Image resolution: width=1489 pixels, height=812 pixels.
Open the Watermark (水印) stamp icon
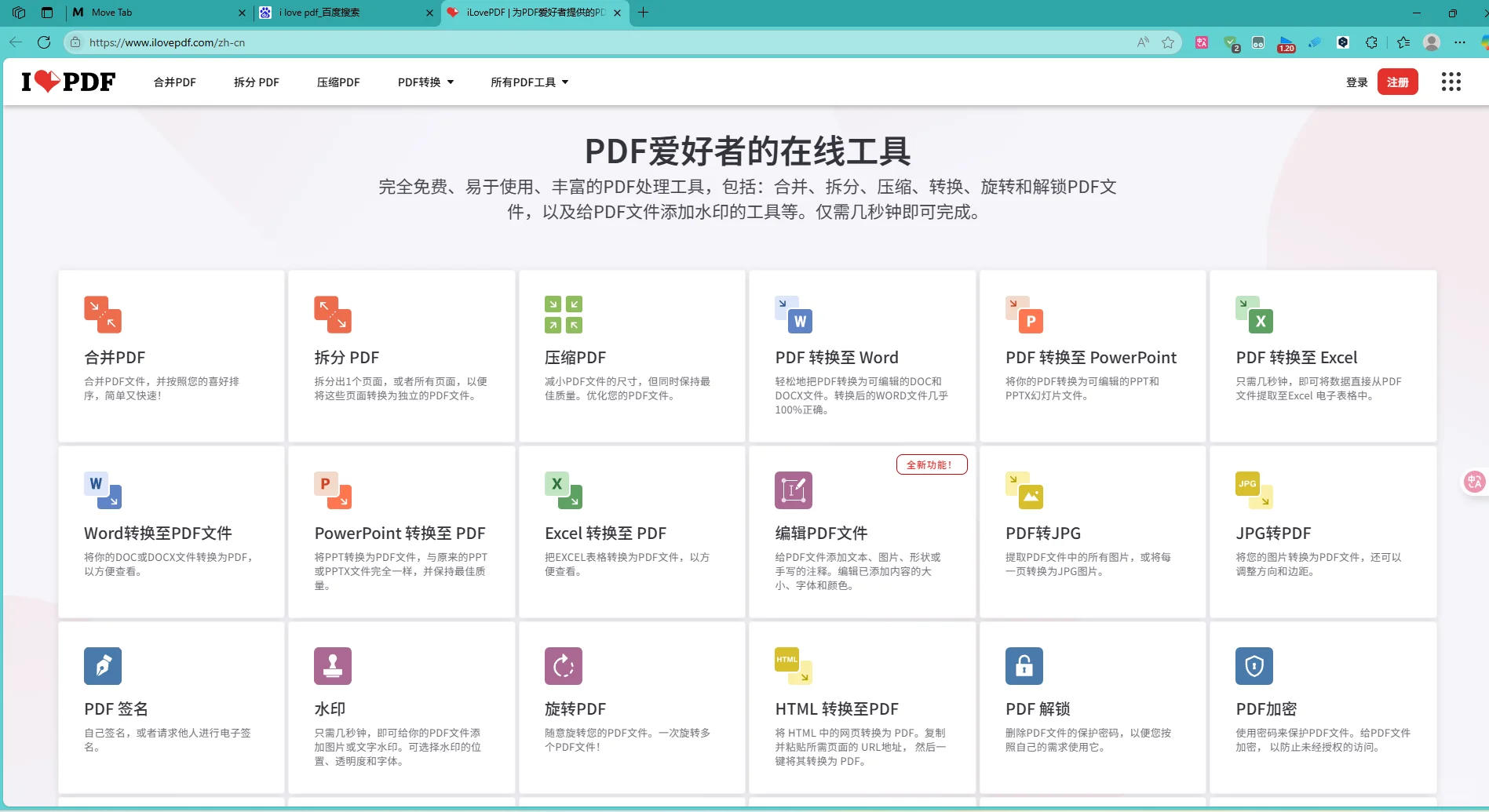click(x=333, y=666)
